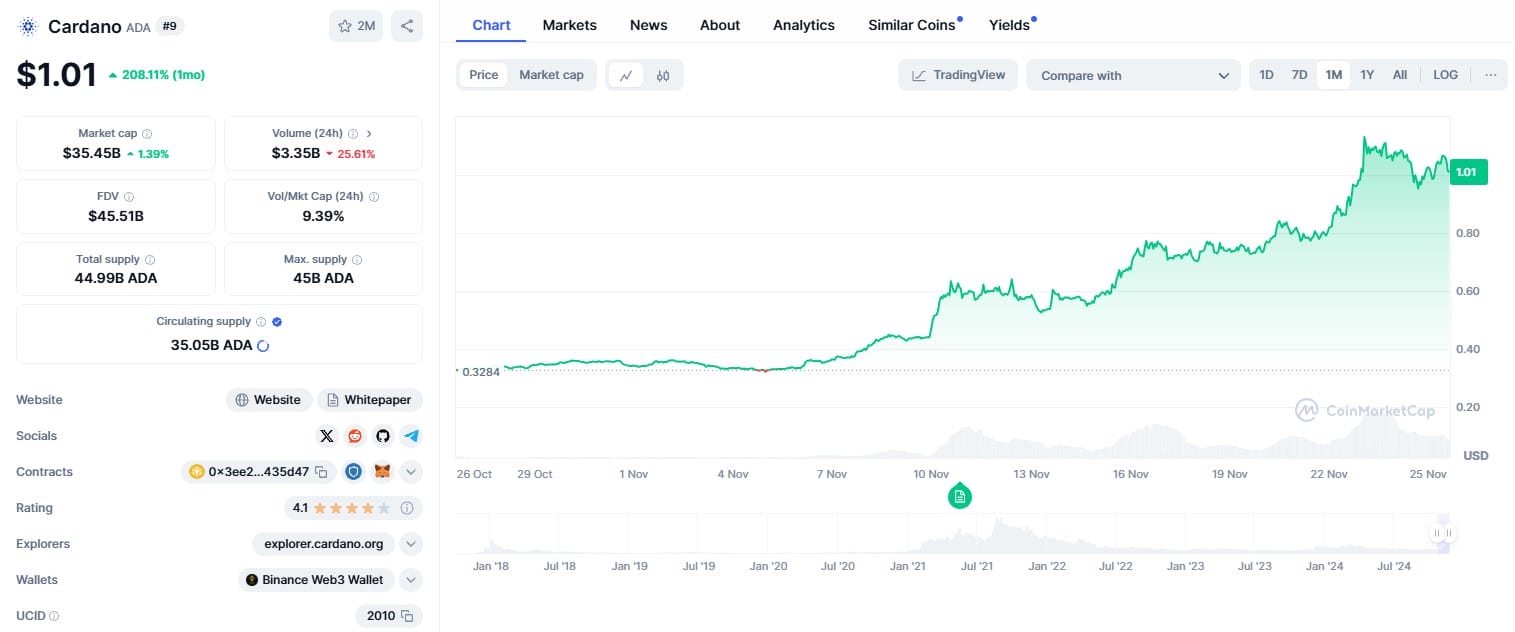Open Cardano's Reddit social link

pos(355,436)
